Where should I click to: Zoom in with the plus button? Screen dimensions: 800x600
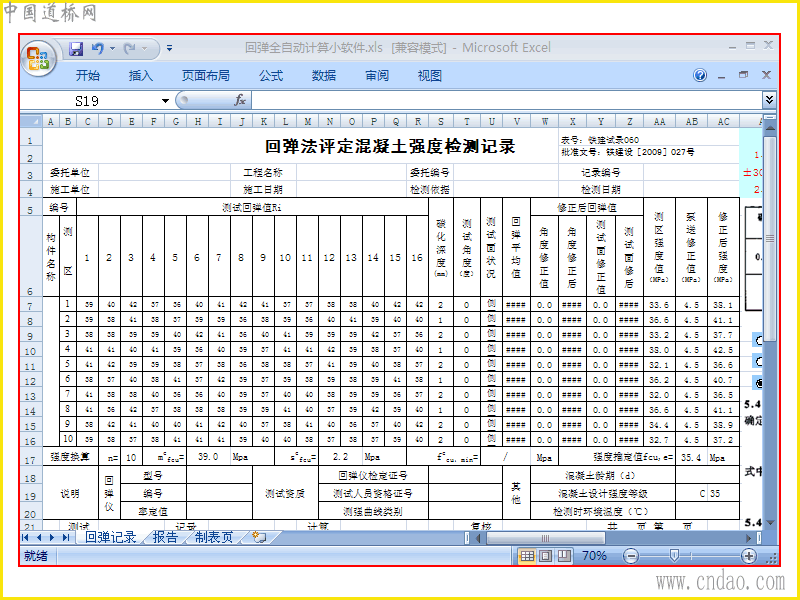pyautogui.click(x=748, y=556)
